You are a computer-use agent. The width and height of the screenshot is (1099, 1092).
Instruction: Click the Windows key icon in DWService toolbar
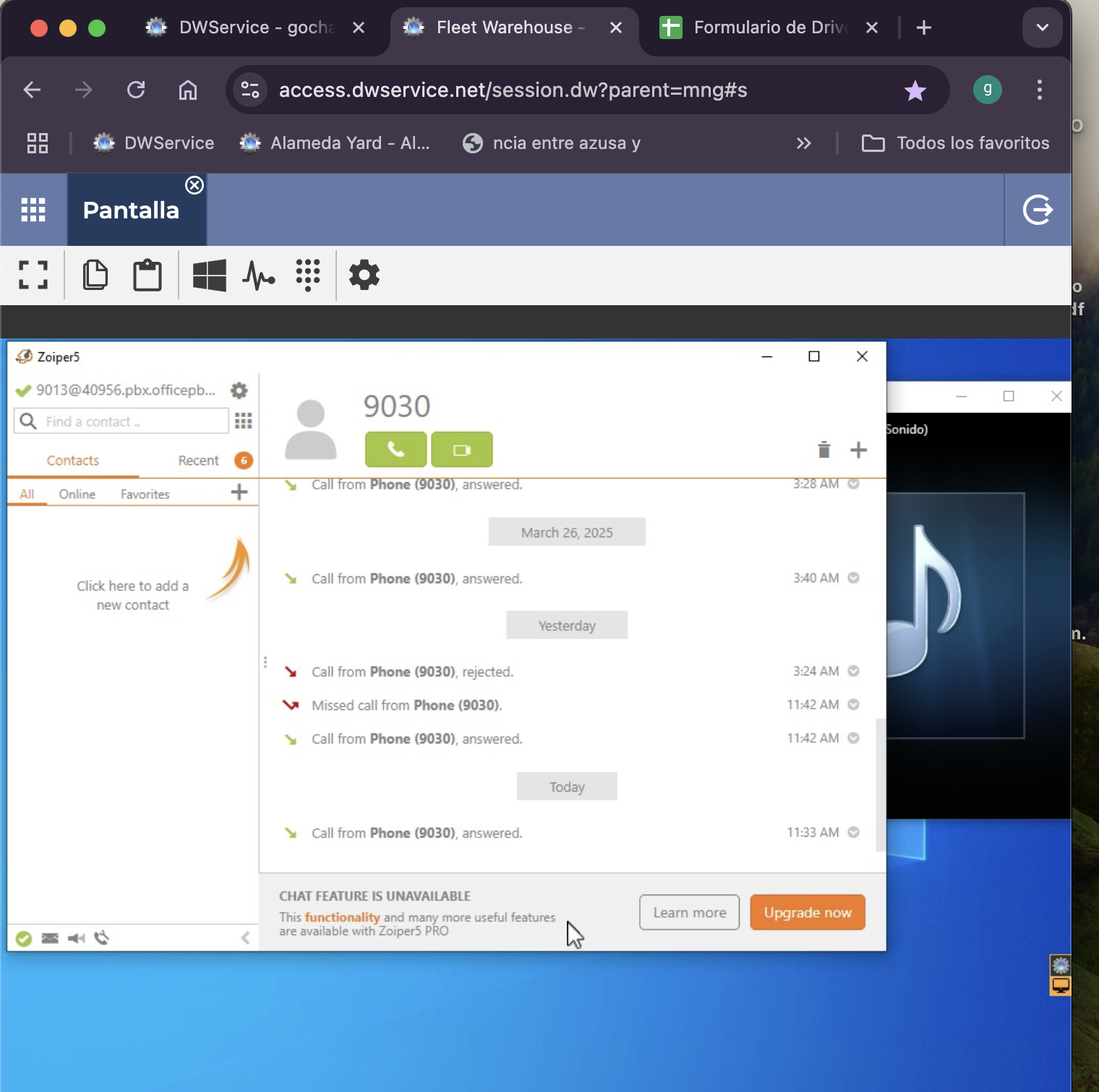210,275
